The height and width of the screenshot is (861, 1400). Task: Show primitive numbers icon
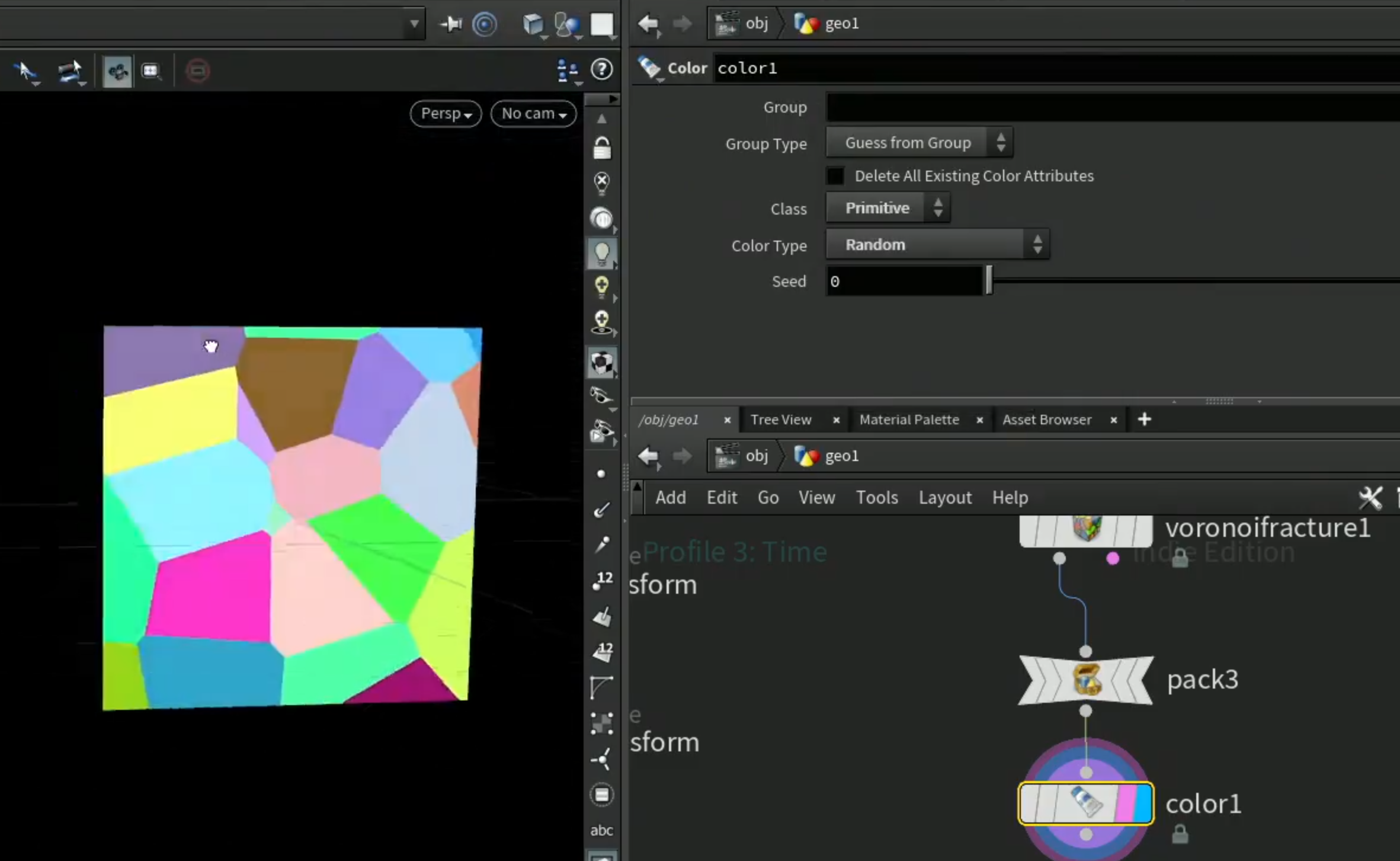point(603,652)
